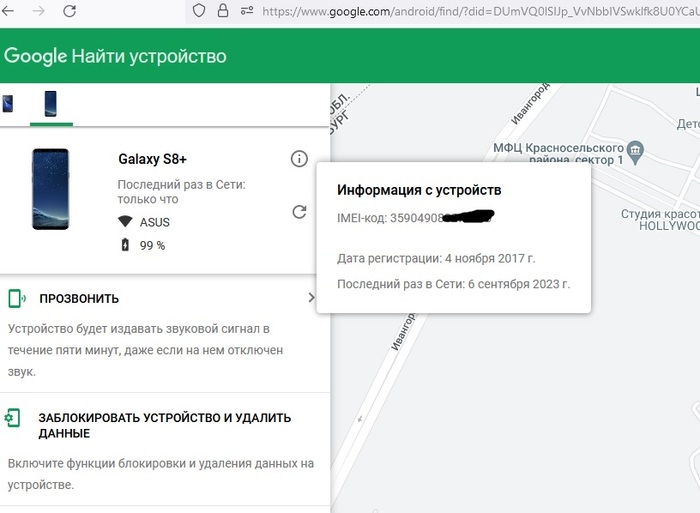Refresh the Galaxy S8+ device location
Viewport: 700px width, 513px height.
click(x=299, y=212)
